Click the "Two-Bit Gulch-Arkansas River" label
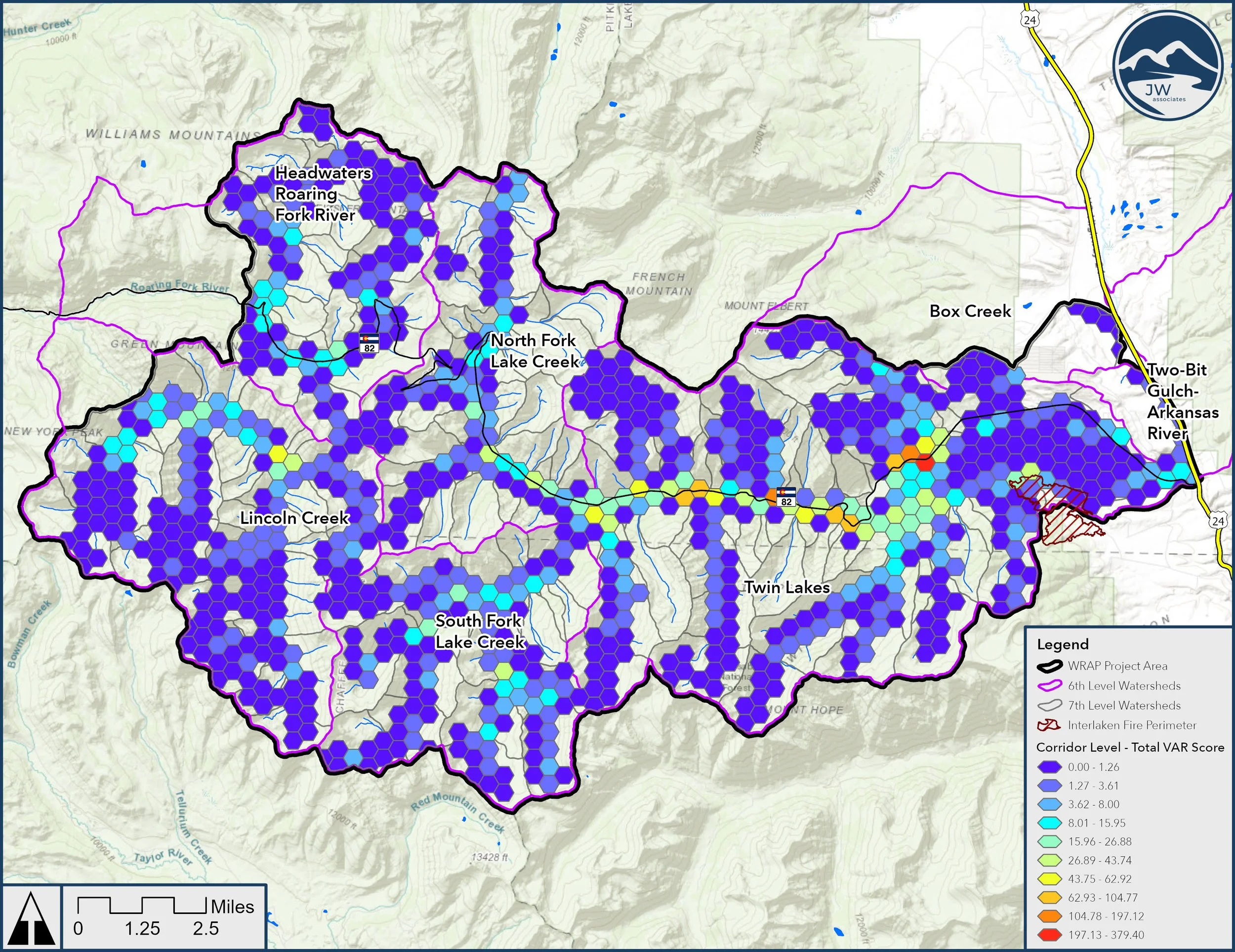This screenshot has width=1235, height=952. (1183, 401)
